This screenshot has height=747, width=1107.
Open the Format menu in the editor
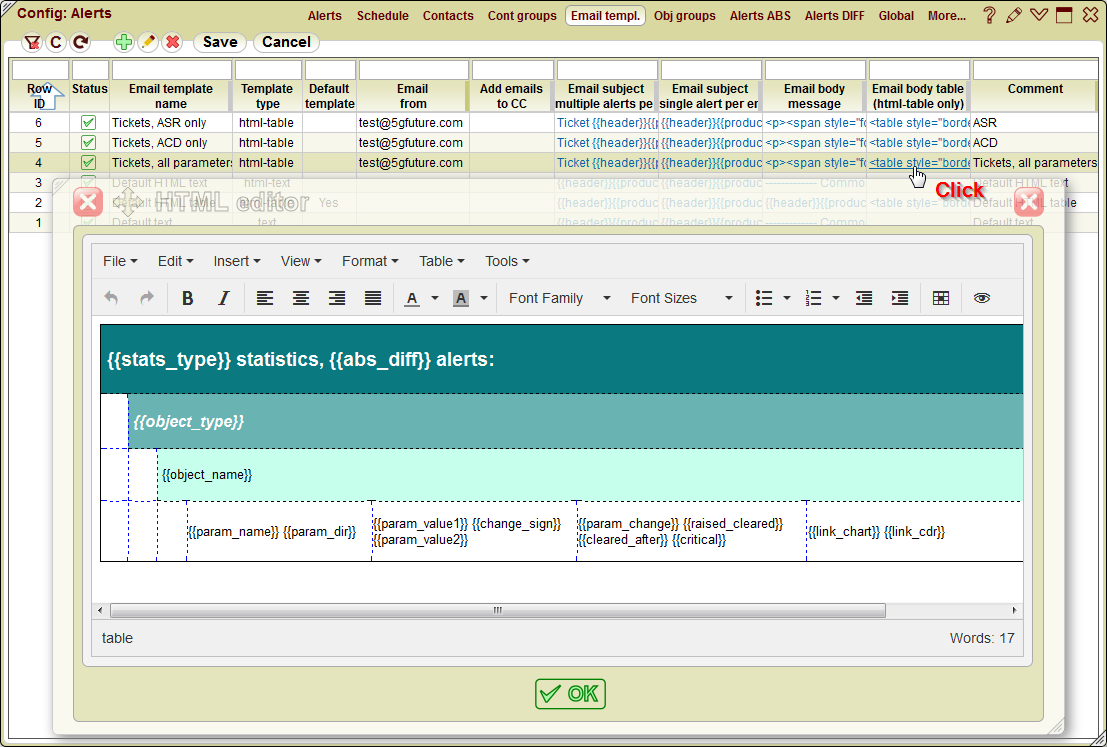click(x=369, y=261)
